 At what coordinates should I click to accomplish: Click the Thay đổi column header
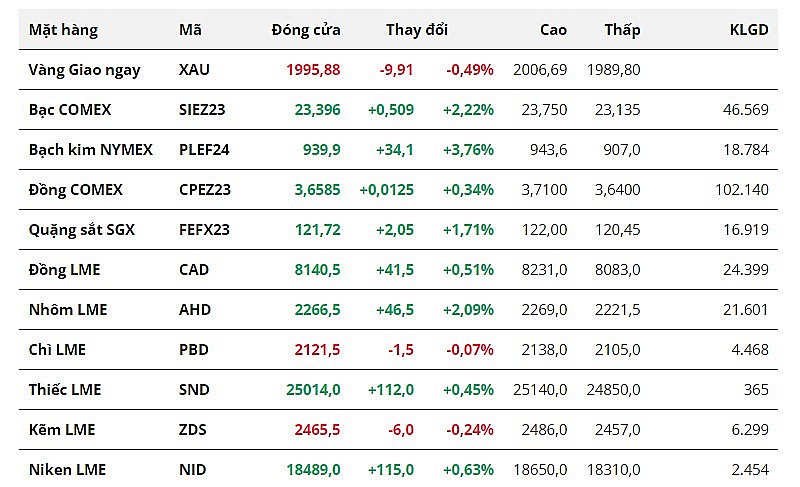click(x=417, y=30)
